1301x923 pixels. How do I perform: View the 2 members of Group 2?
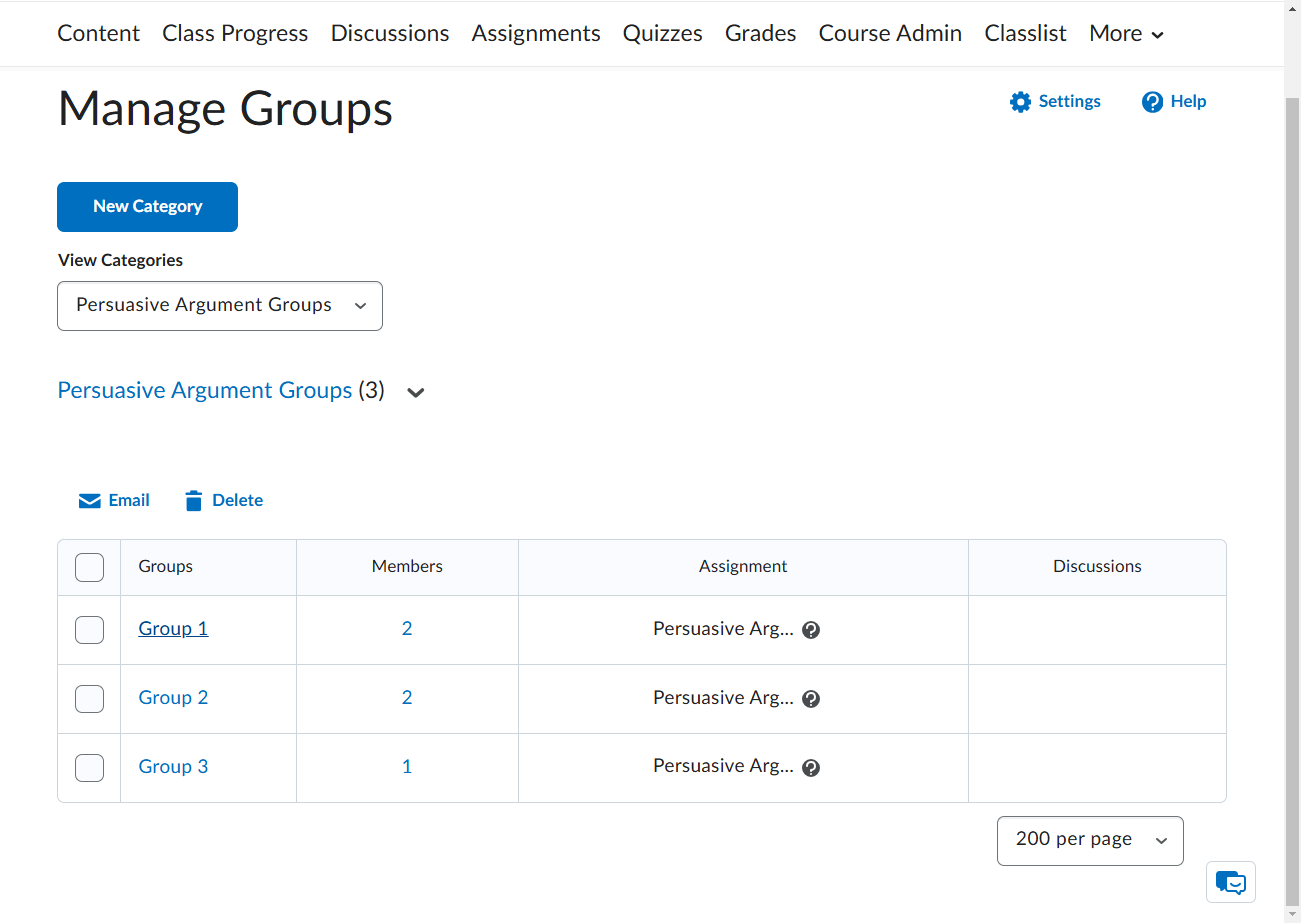(407, 698)
